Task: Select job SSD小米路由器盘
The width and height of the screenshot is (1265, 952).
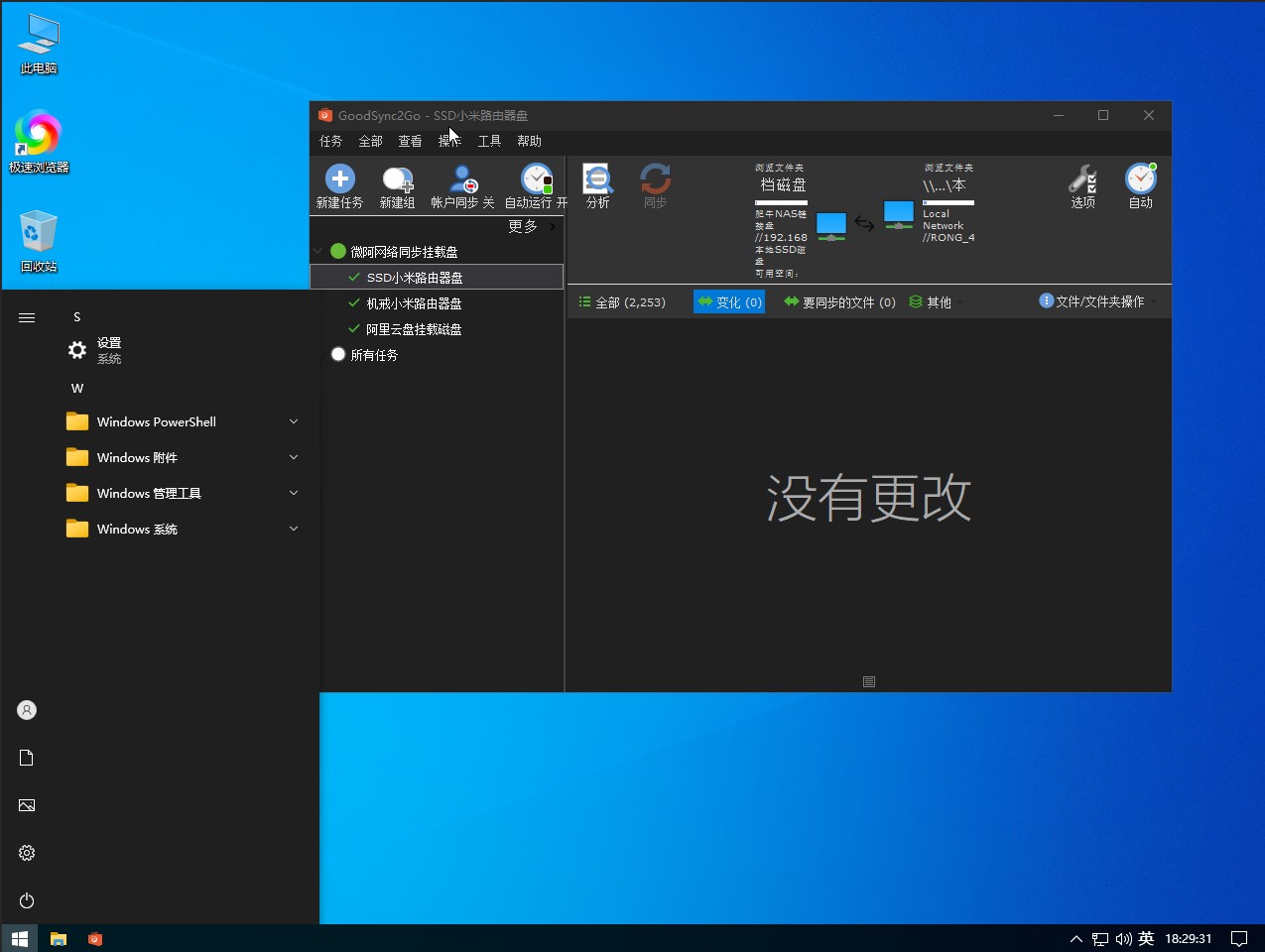Action: (x=437, y=277)
